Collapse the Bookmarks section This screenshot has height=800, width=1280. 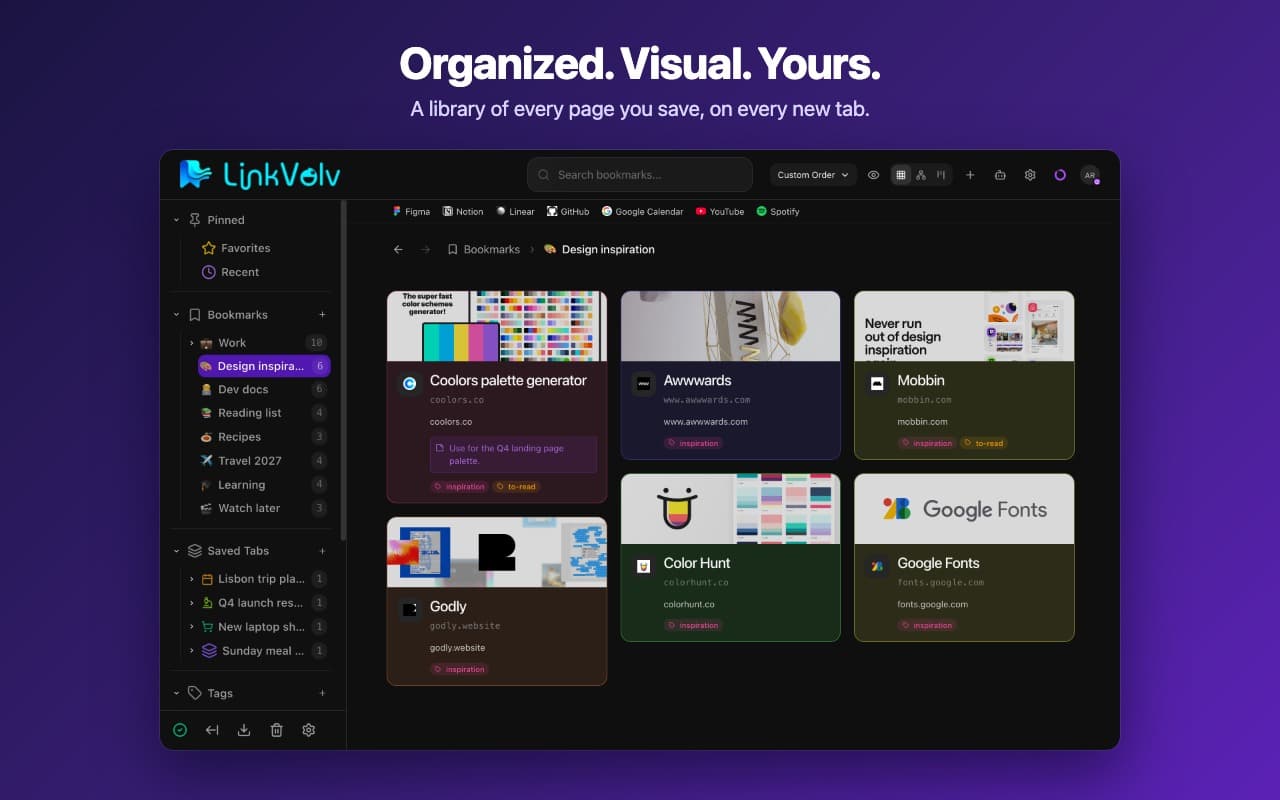pos(176,315)
